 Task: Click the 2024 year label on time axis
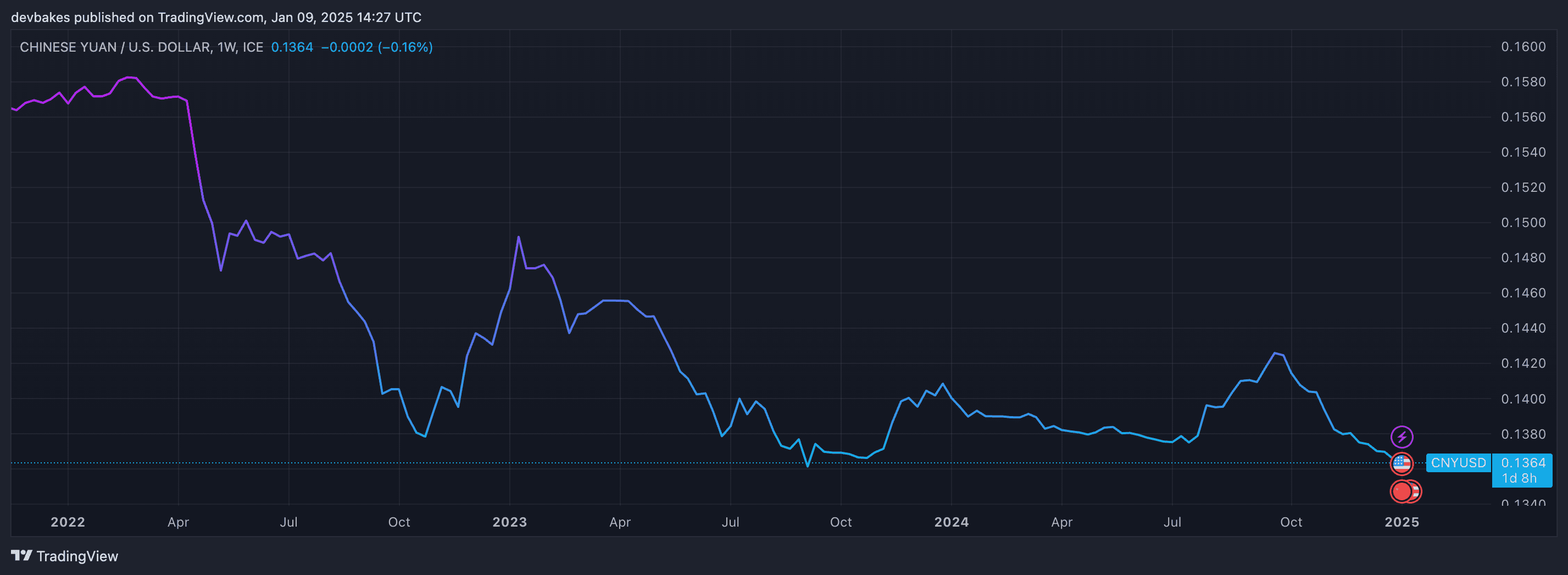pos(952,522)
